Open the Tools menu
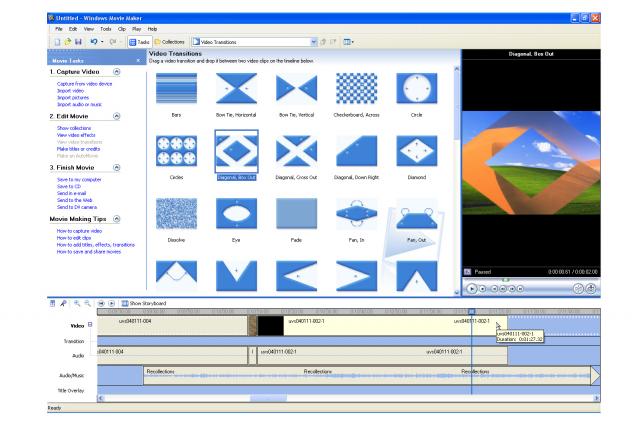 tap(106, 29)
